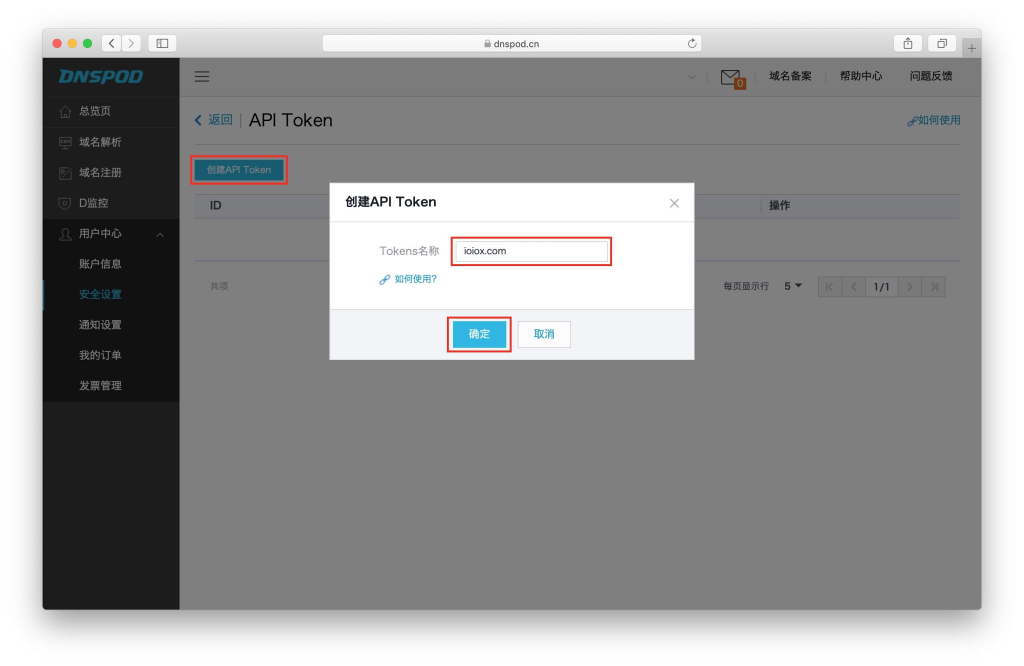Click the hamburger menu icon top left

tap(201, 76)
